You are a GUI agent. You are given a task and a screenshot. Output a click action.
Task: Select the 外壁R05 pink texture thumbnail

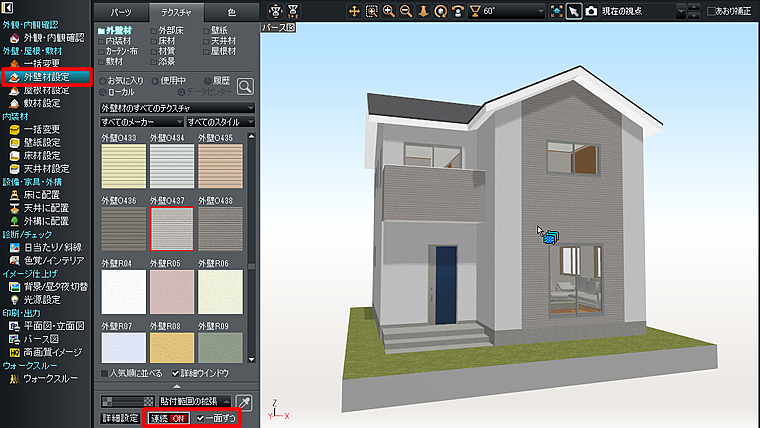(170, 291)
